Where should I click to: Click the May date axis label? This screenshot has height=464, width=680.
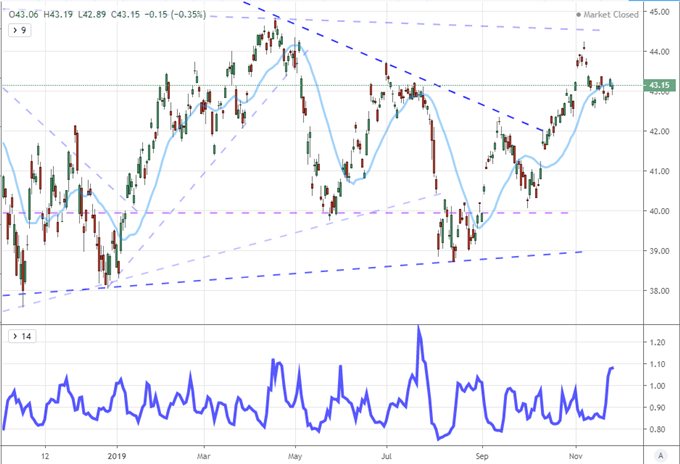click(x=295, y=456)
